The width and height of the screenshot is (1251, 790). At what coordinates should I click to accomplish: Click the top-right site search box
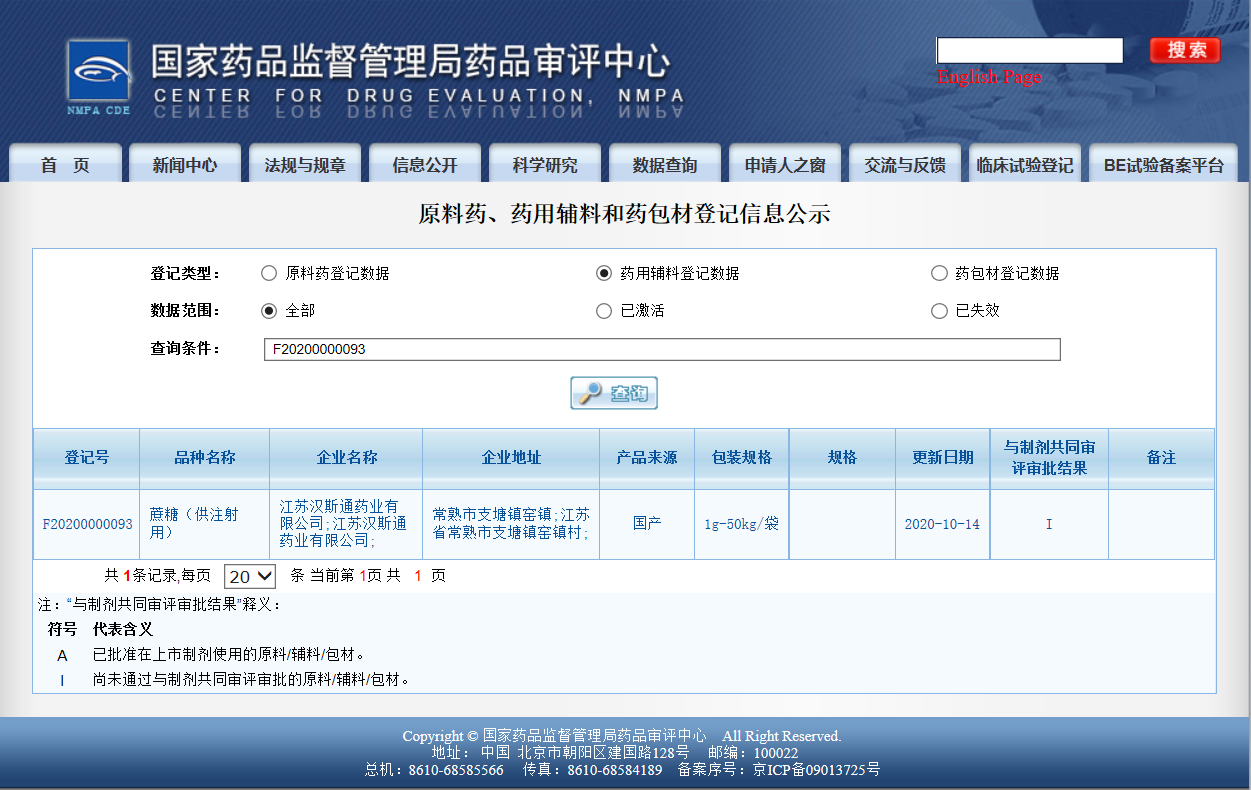coord(1028,50)
